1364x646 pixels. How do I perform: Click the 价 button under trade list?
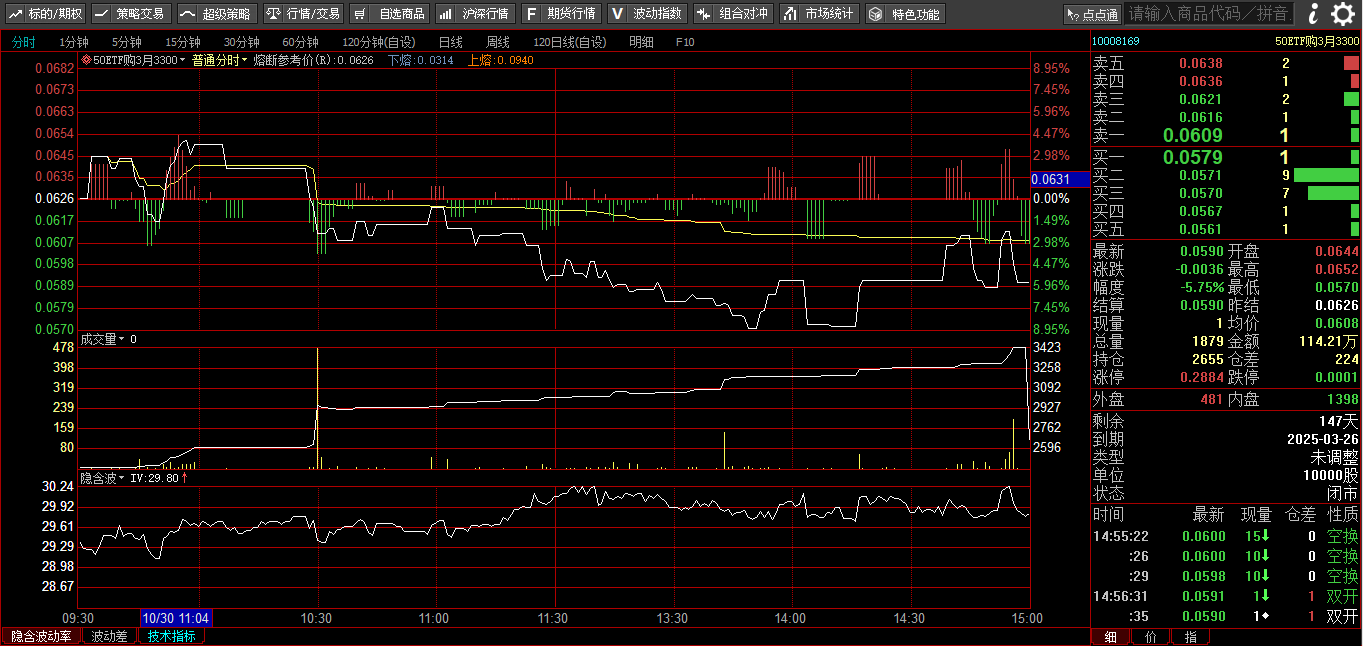point(1150,636)
